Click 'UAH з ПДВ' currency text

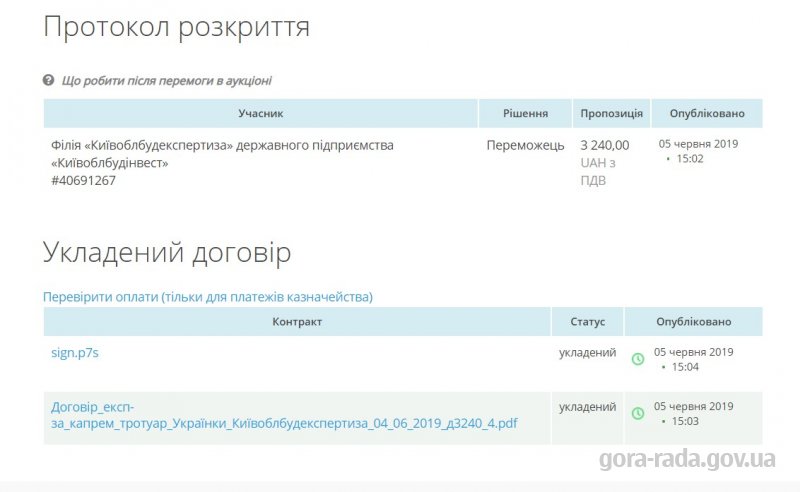(x=598, y=171)
